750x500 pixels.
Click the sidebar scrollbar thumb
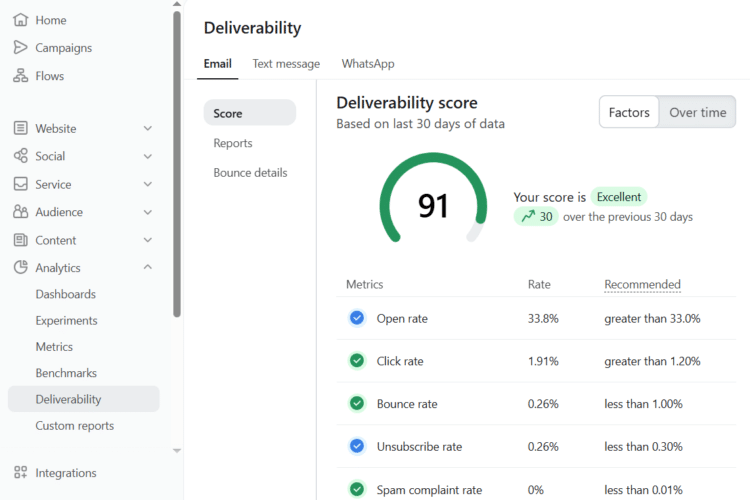[177, 164]
